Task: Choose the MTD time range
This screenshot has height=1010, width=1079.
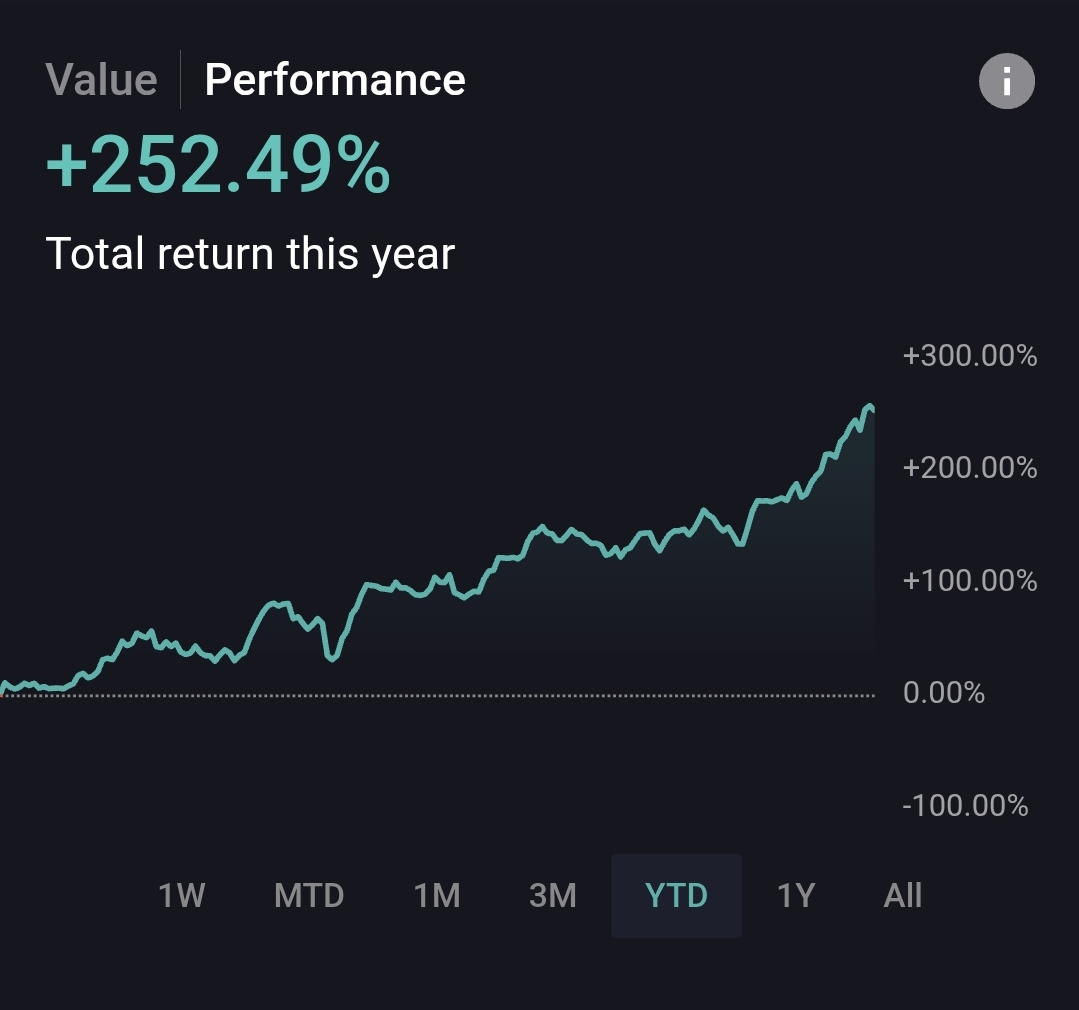Action: 309,895
